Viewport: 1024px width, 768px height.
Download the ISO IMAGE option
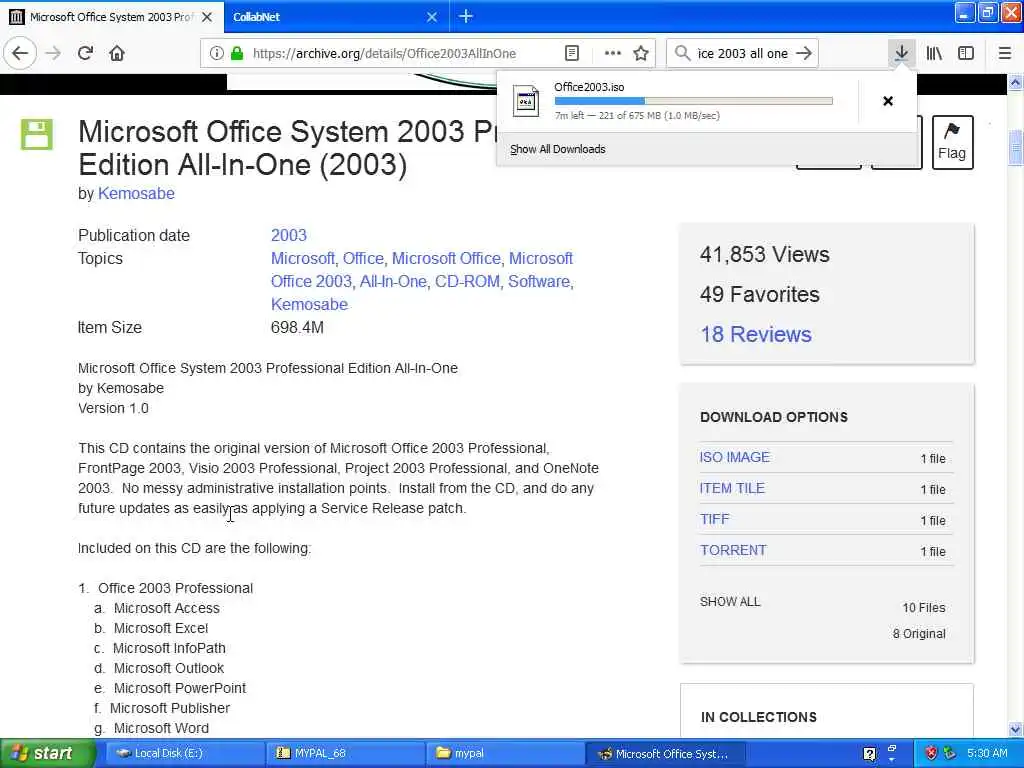coord(735,457)
